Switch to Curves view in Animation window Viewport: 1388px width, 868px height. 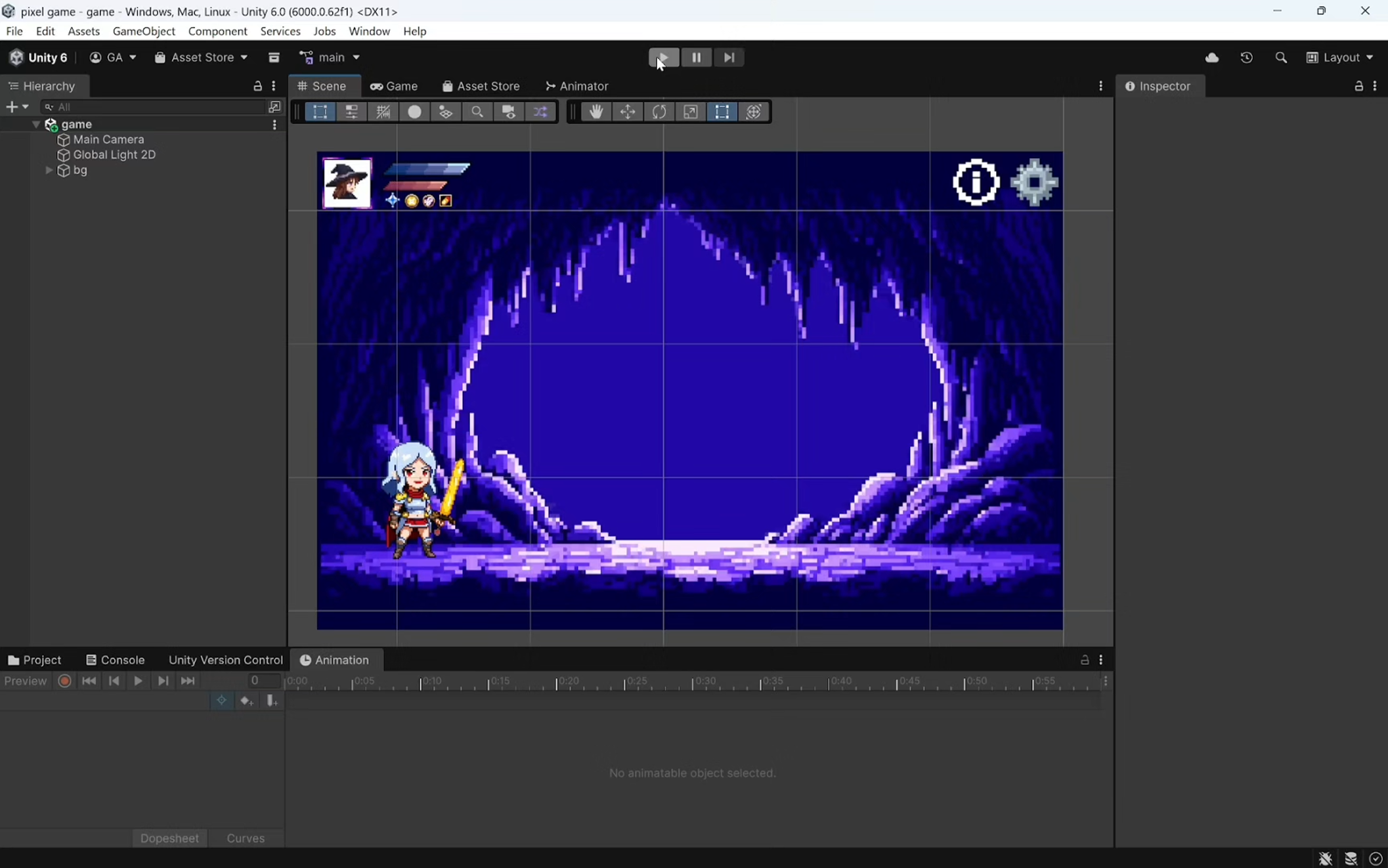[x=245, y=838]
